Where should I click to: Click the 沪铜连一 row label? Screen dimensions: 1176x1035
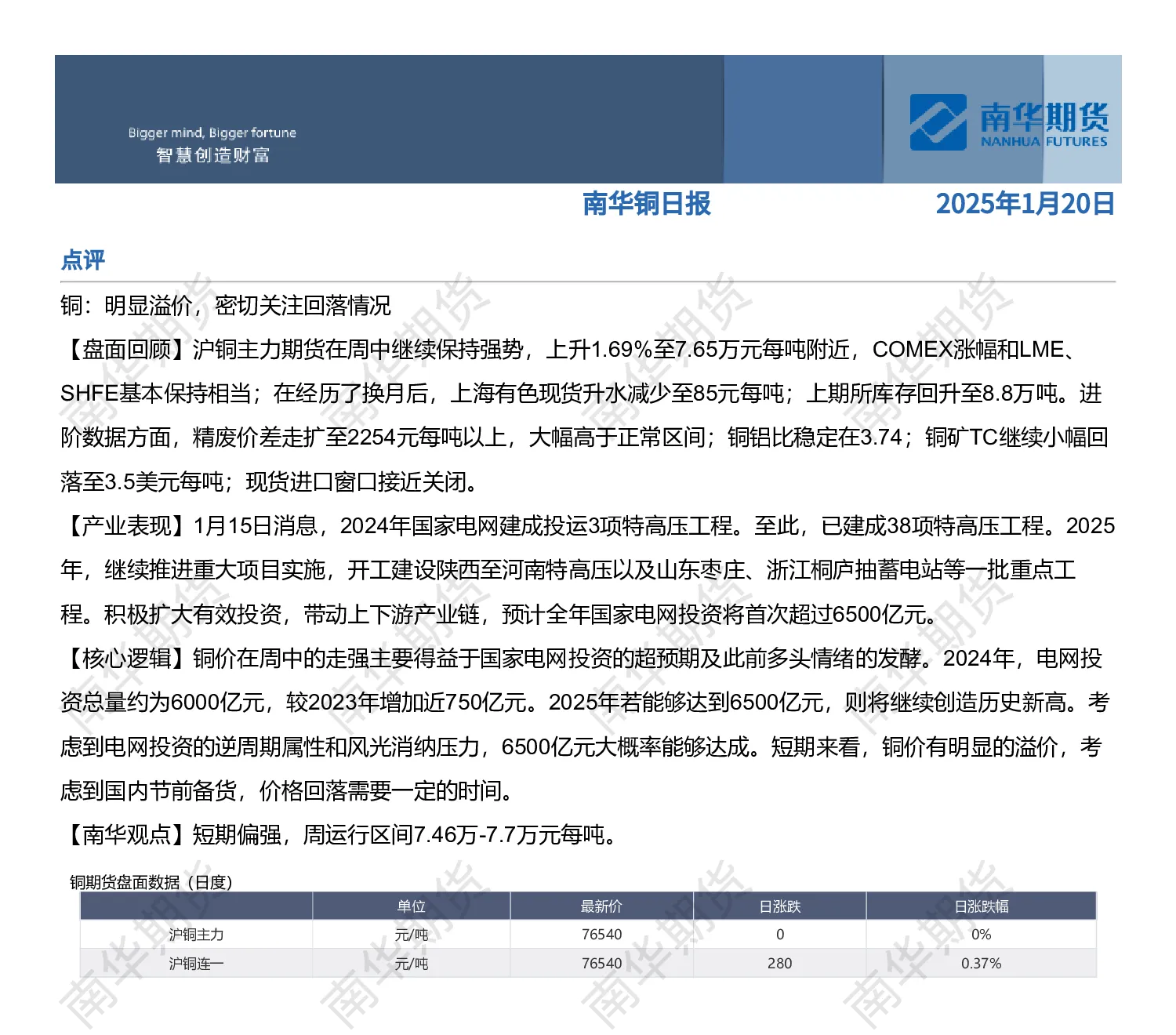196,964
